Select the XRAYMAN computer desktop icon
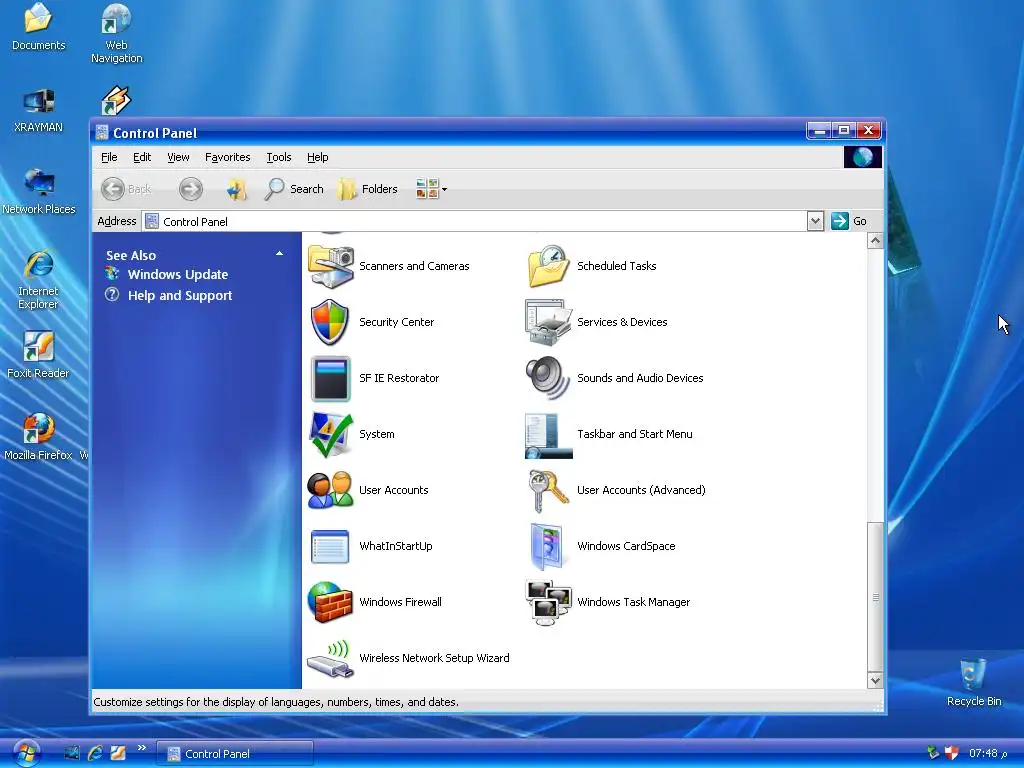The height and width of the screenshot is (768, 1024). [39, 110]
